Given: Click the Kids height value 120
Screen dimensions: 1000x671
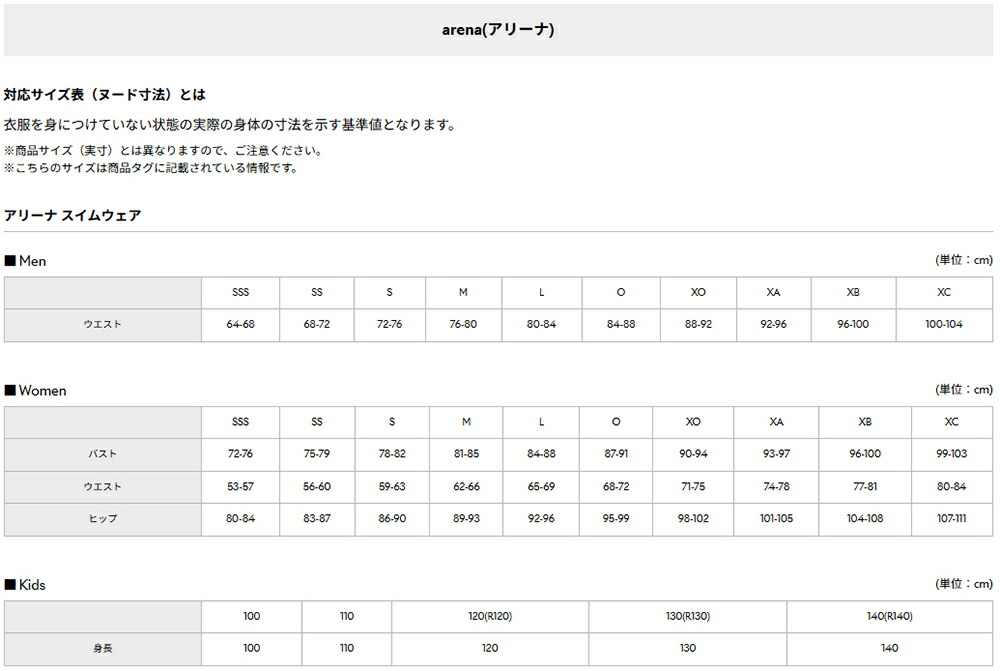Looking at the screenshot, I should pyautogui.click(x=490, y=648).
